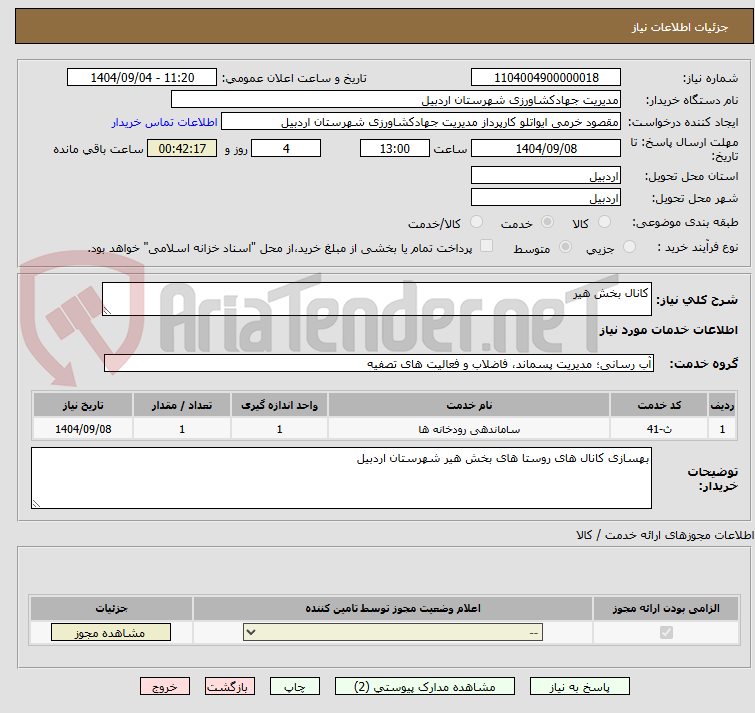The image size is (755, 713).
Task: Click the ردیف column header
Action: pos(722,405)
